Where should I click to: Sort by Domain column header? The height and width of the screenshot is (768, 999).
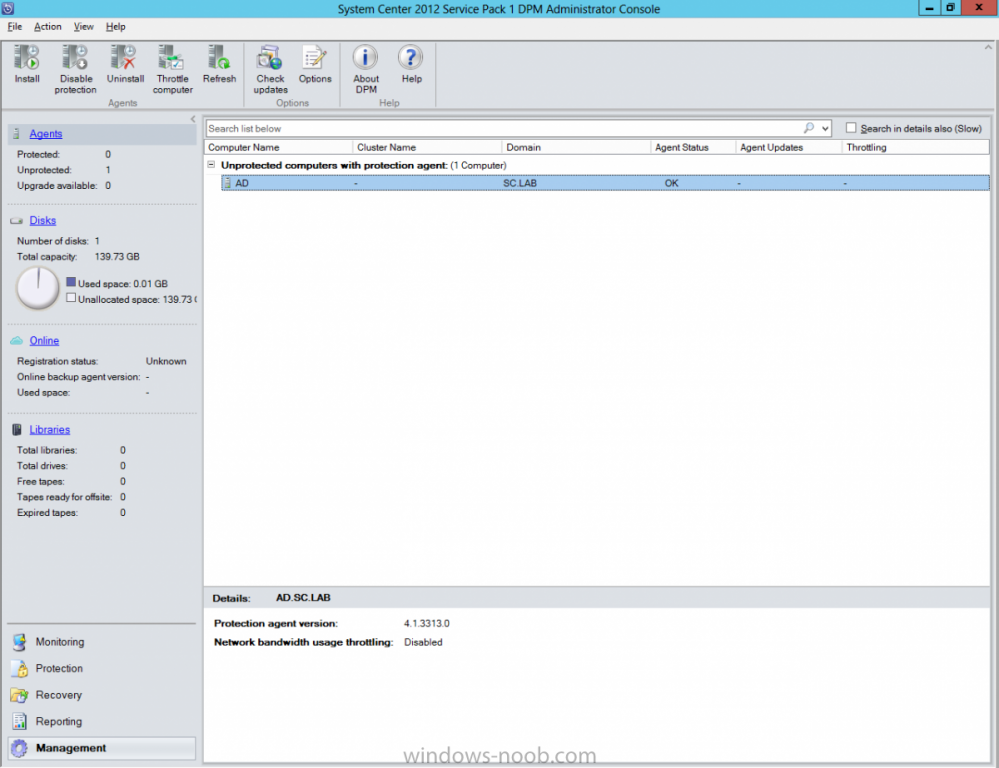coord(577,147)
